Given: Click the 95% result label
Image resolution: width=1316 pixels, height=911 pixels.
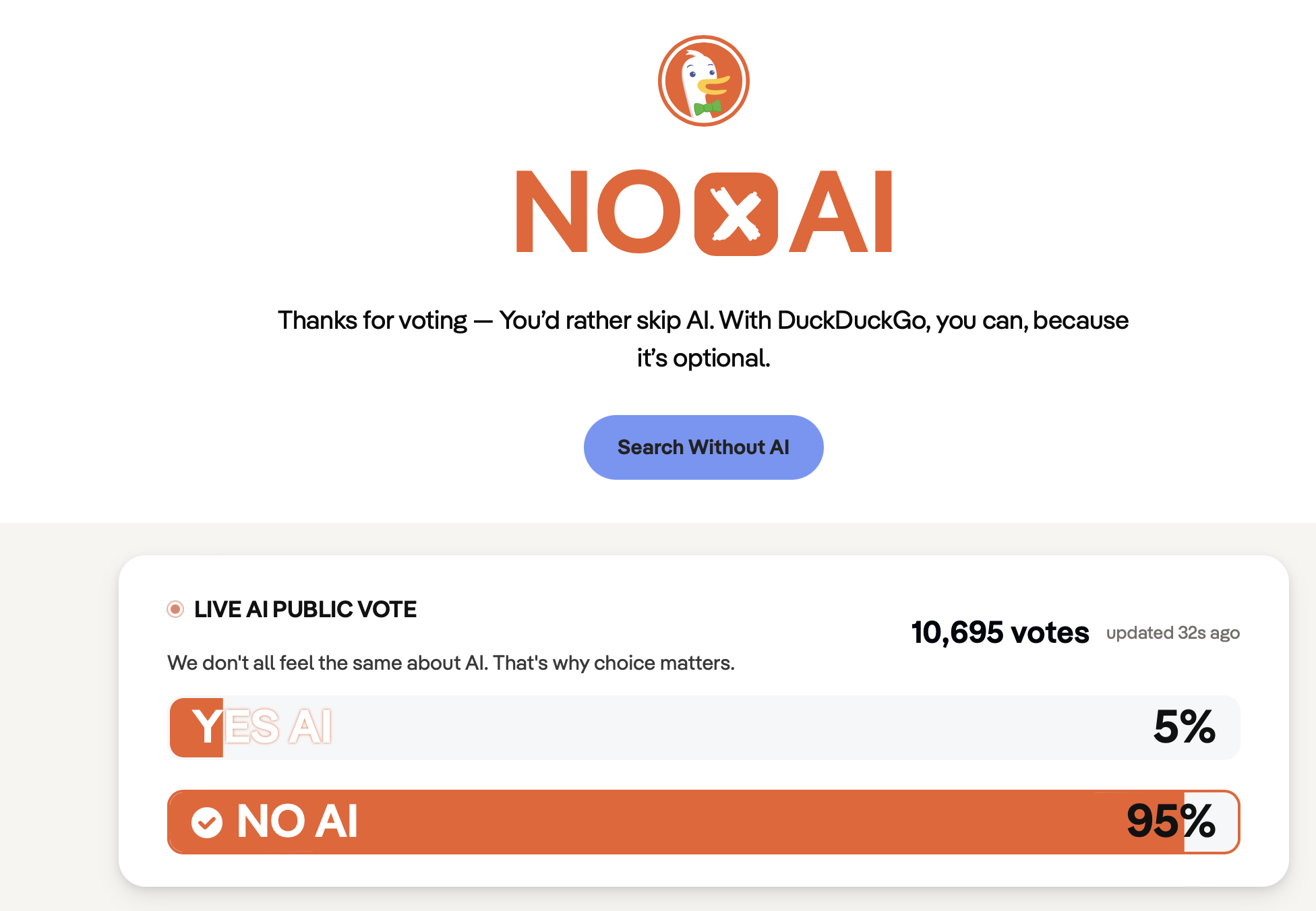Looking at the screenshot, I should coord(1170,821).
